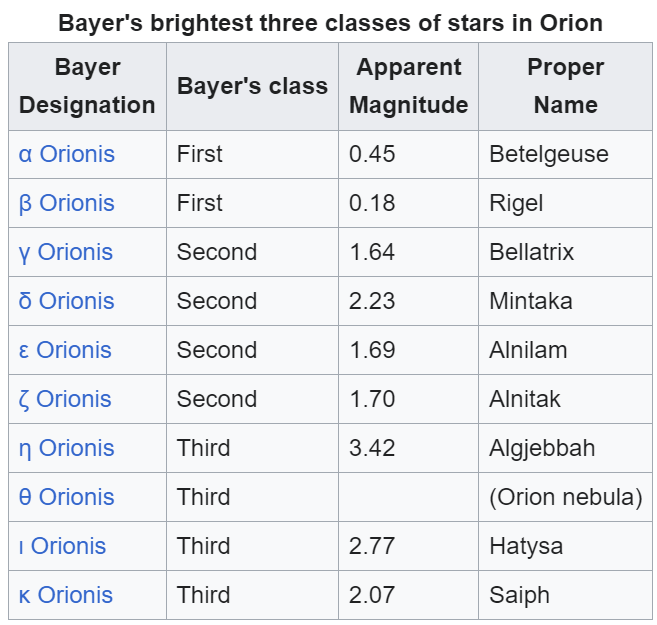Click the δ Orionis link
The width and height of the screenshot is (657, 625).
point(67,301)
